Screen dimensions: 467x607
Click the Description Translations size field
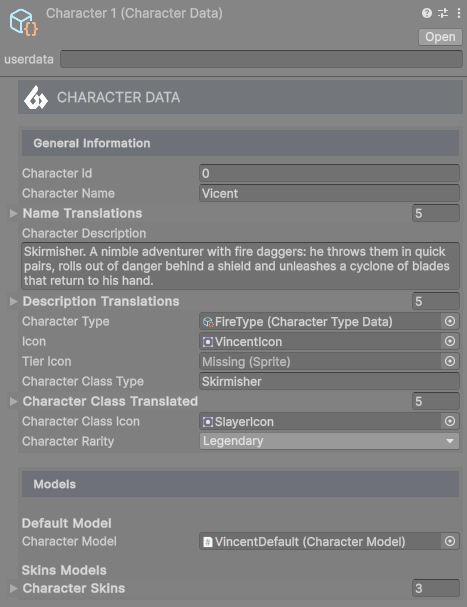pyautogui.click(x=436, y=301)
